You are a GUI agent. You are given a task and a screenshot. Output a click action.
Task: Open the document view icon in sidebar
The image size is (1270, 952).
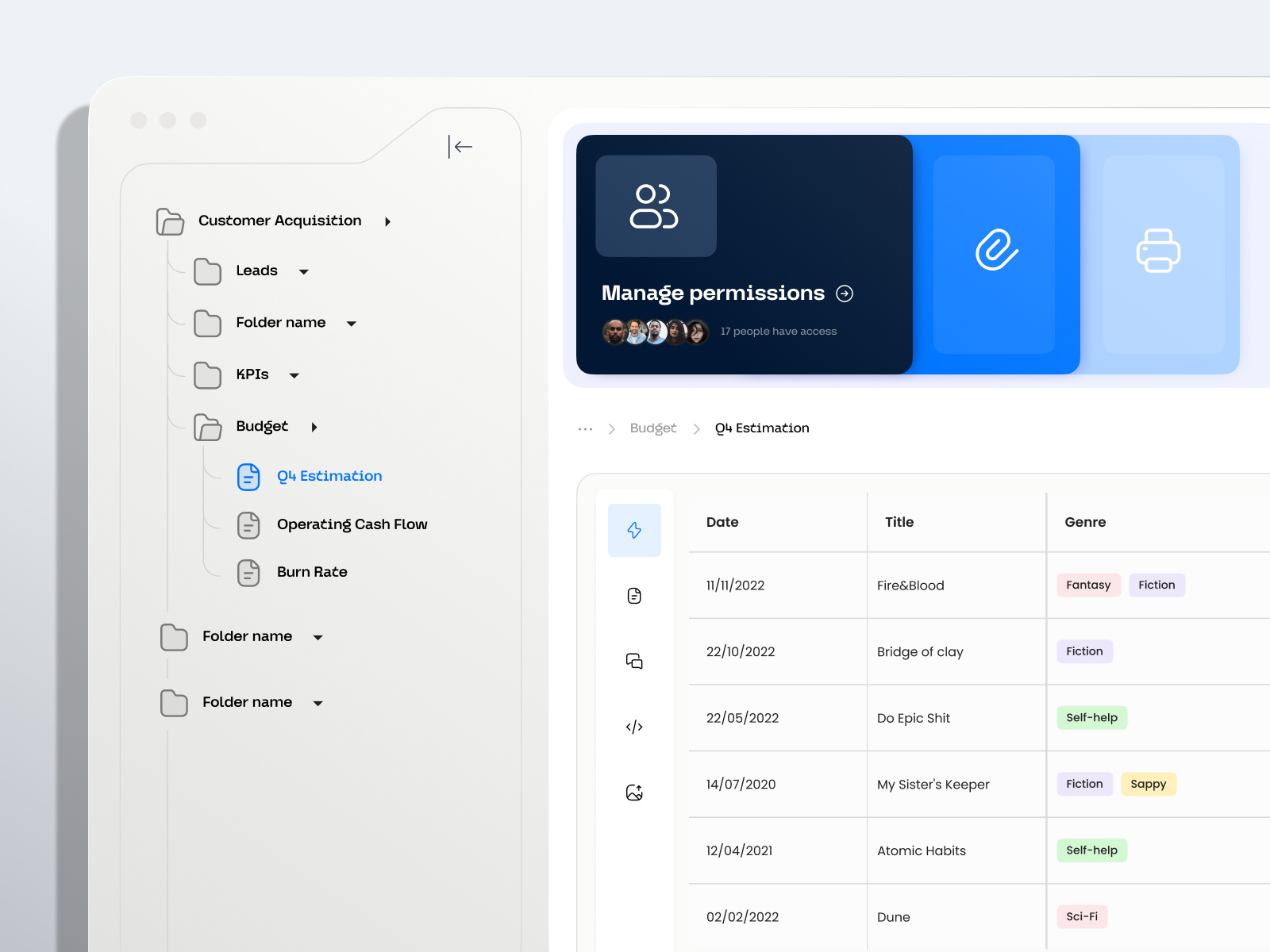(x=634, y=595)
